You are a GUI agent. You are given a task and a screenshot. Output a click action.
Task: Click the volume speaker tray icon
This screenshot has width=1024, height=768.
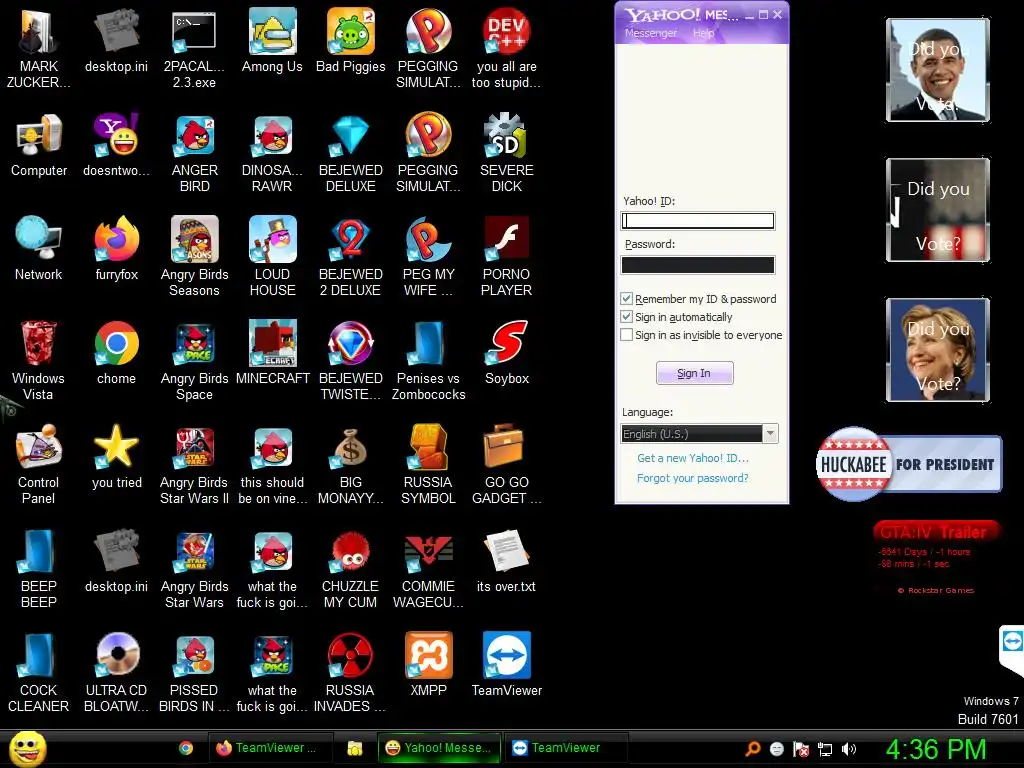[849, 749]
